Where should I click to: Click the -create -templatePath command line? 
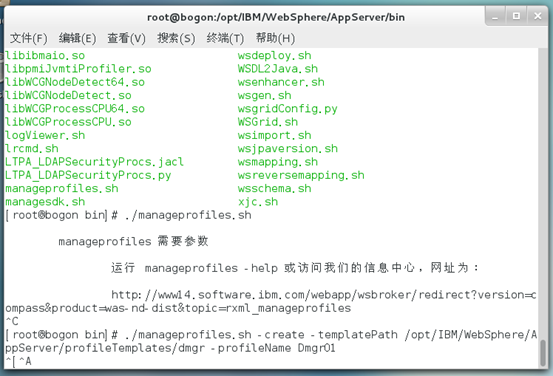271,335
